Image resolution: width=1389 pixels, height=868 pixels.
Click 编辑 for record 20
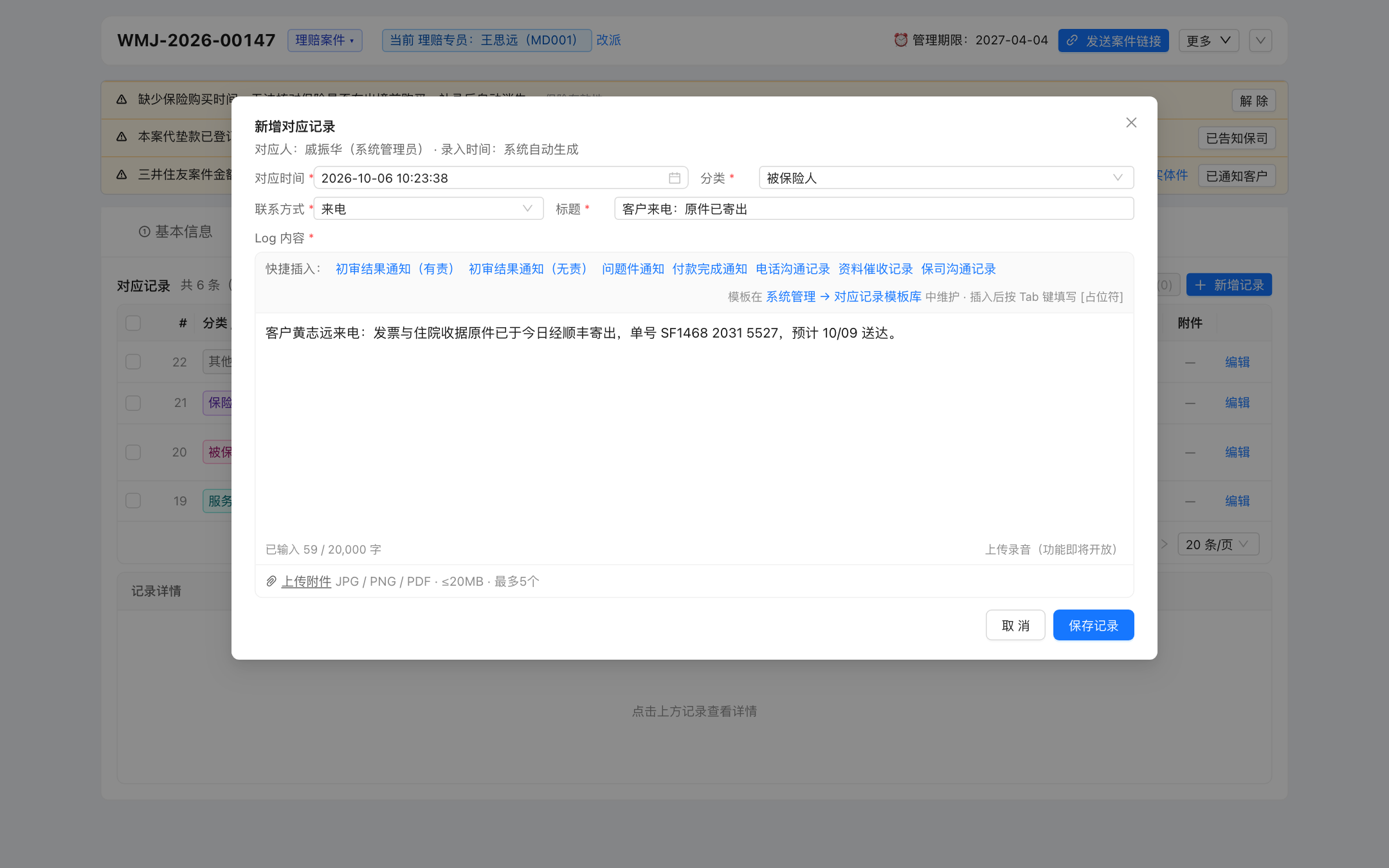coord(1237,452)
